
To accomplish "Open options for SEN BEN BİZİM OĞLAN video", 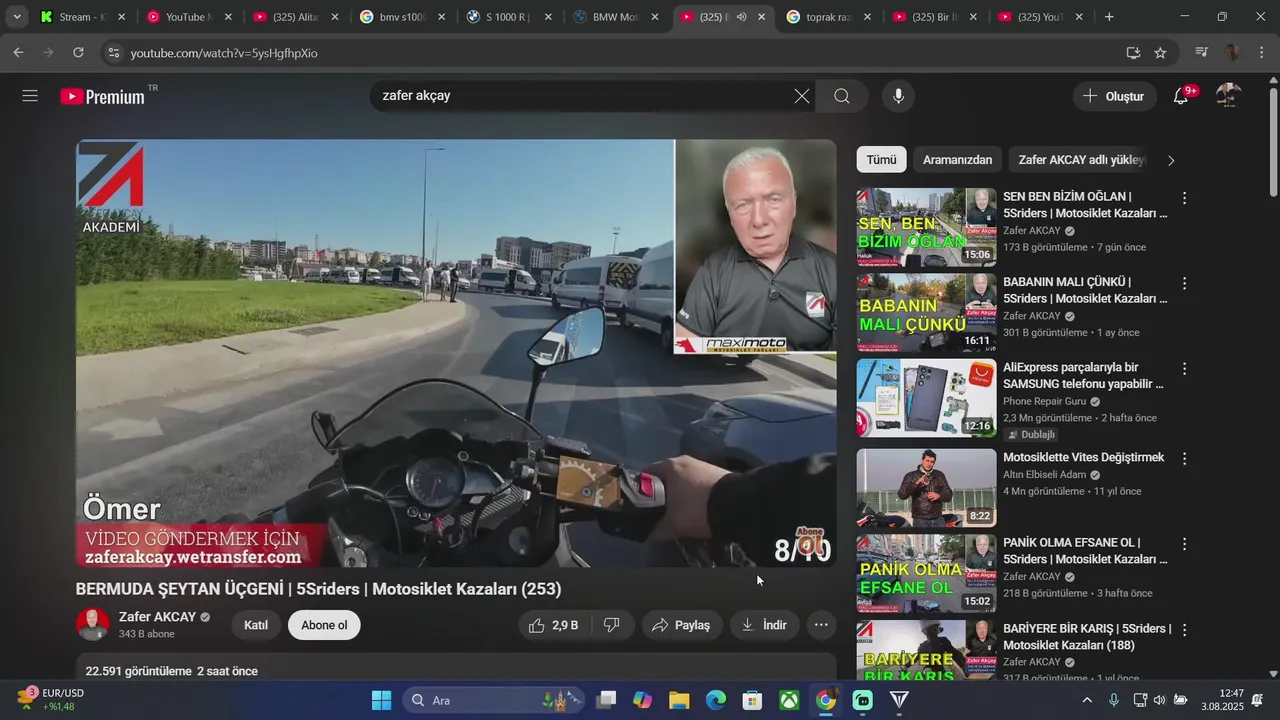I will point(1184,198).
